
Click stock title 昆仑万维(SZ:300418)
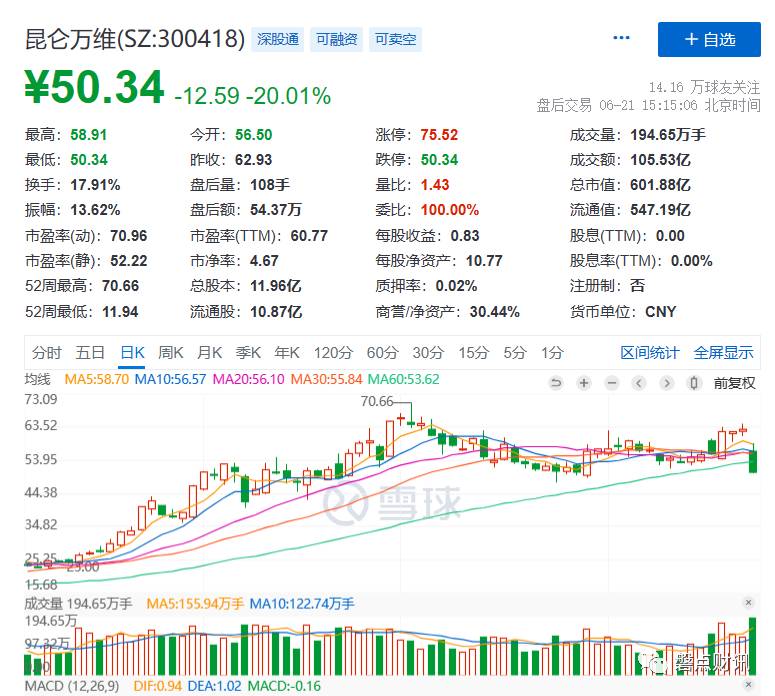click(x=135, y=39)
